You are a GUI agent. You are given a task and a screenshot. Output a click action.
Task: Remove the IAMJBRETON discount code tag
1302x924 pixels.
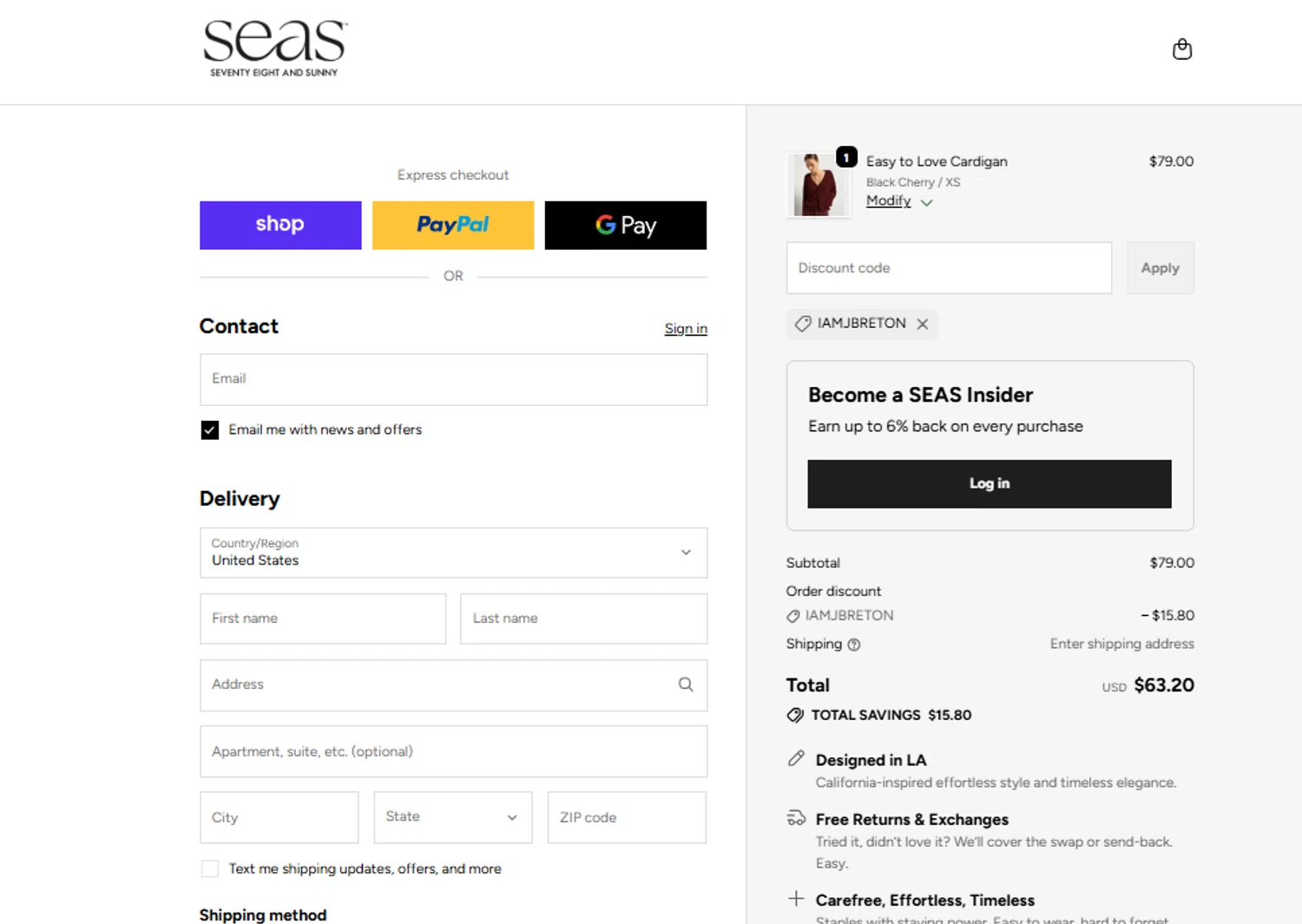point(923,324)
